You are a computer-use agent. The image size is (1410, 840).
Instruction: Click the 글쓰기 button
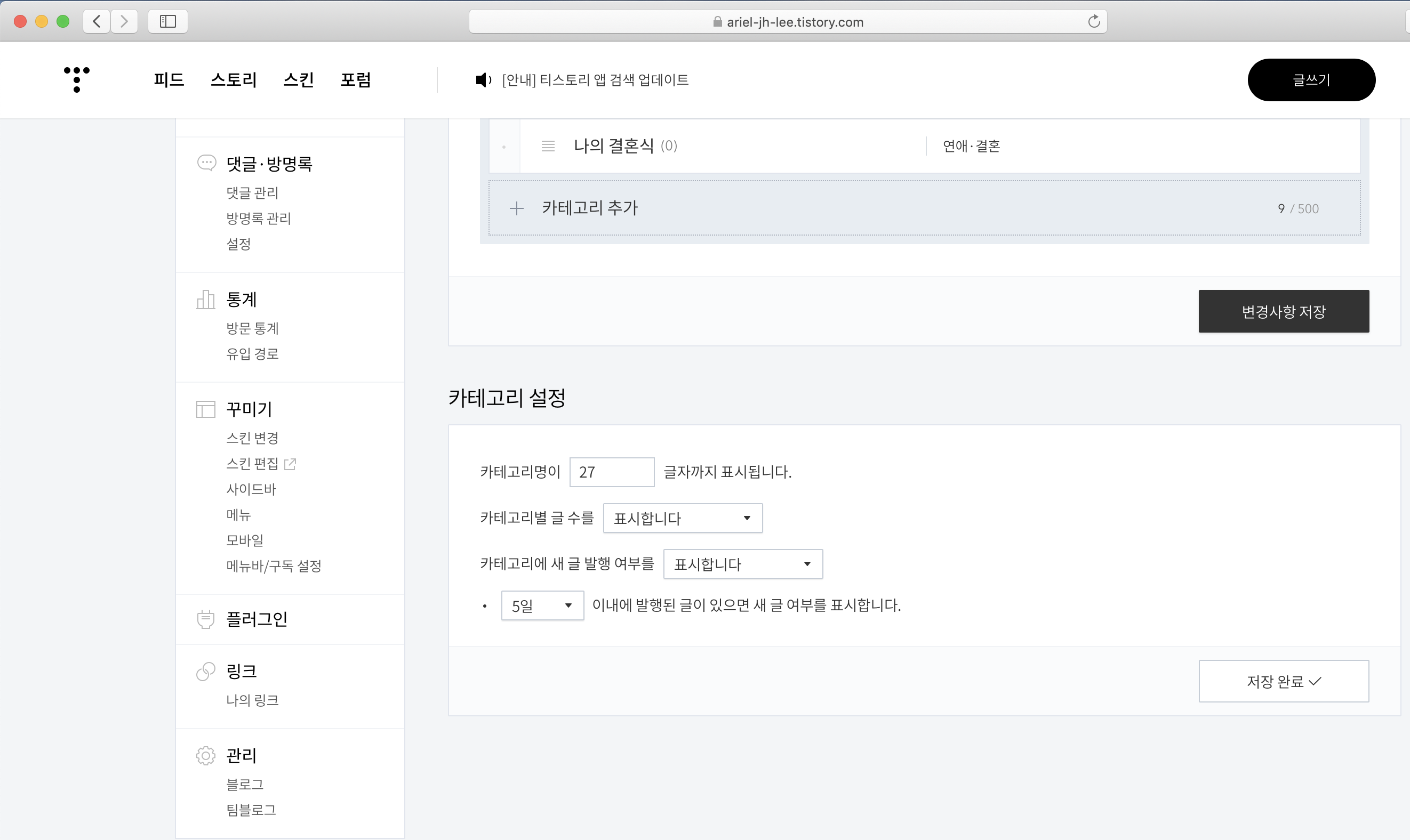click(x=1311, y=80)
